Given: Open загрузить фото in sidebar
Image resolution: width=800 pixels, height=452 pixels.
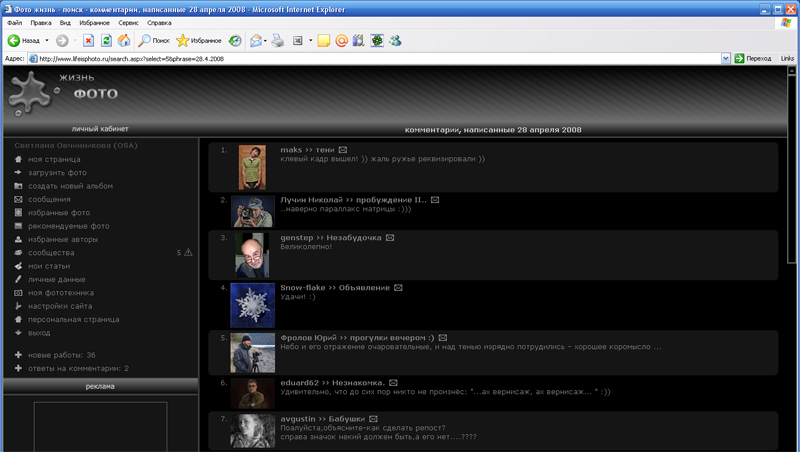Looking at the screenshot, I should (57, 172).
